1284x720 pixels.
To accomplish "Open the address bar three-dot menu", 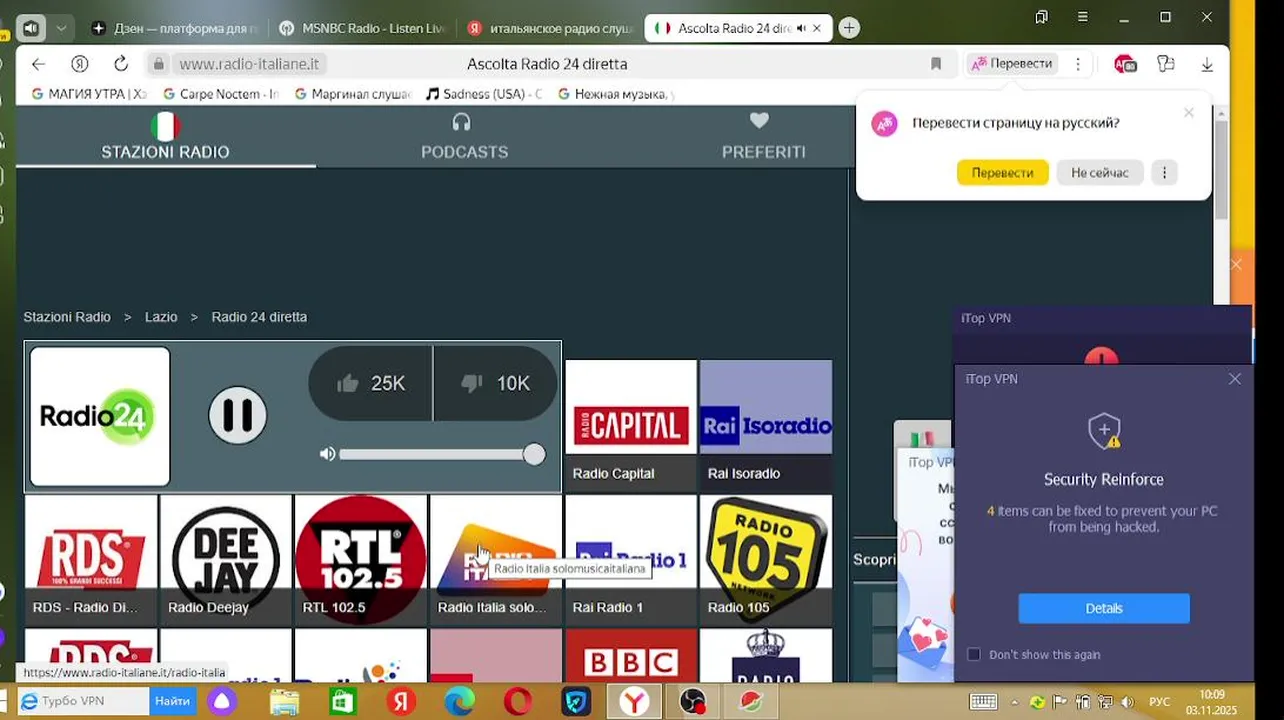I will coord(1078,64).
